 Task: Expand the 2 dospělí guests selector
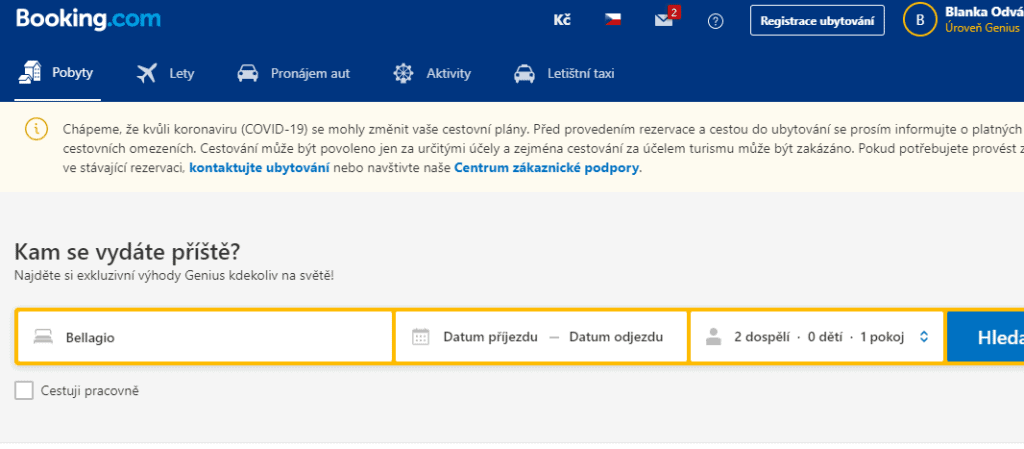coord(817,337)
